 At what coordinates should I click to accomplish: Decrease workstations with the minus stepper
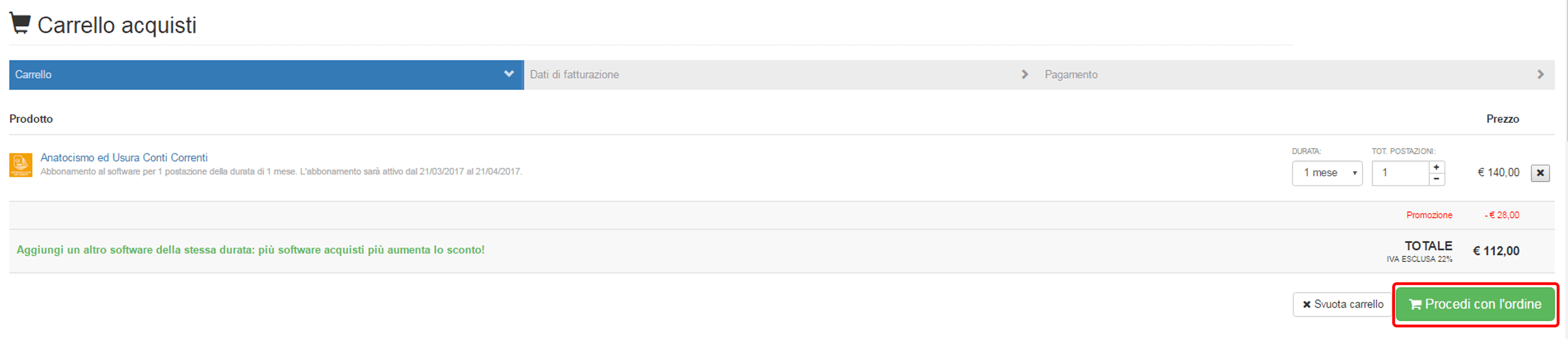tap(1437, 179)
